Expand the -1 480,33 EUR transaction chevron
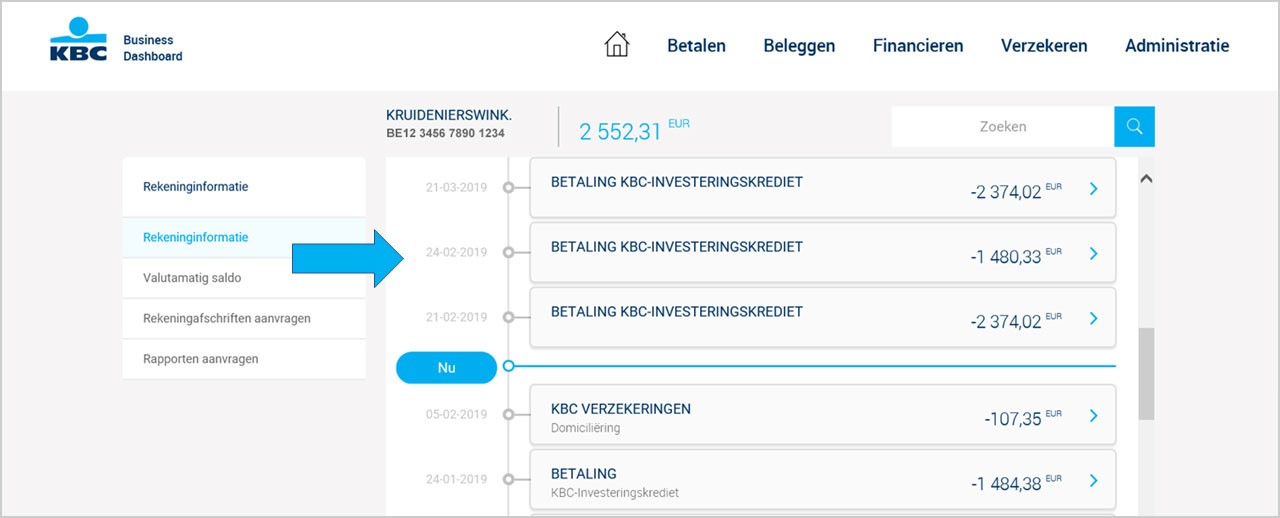1280x518 pixels. coord(1093,254)
